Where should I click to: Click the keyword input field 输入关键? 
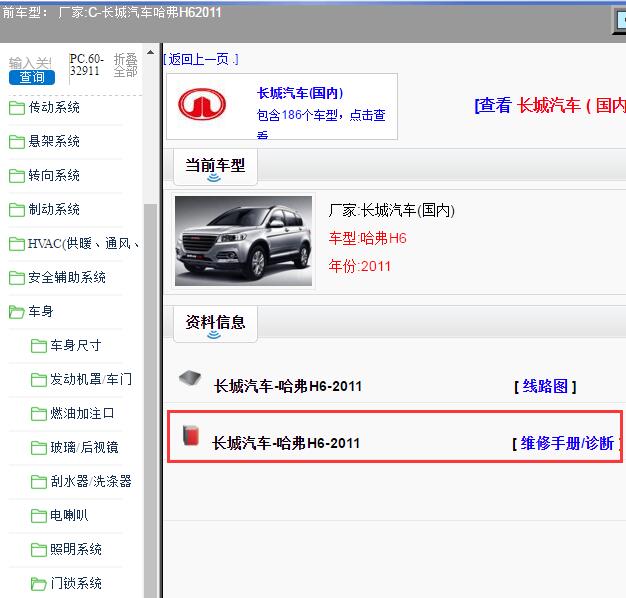pyautogui.click(x=30, y=63)
